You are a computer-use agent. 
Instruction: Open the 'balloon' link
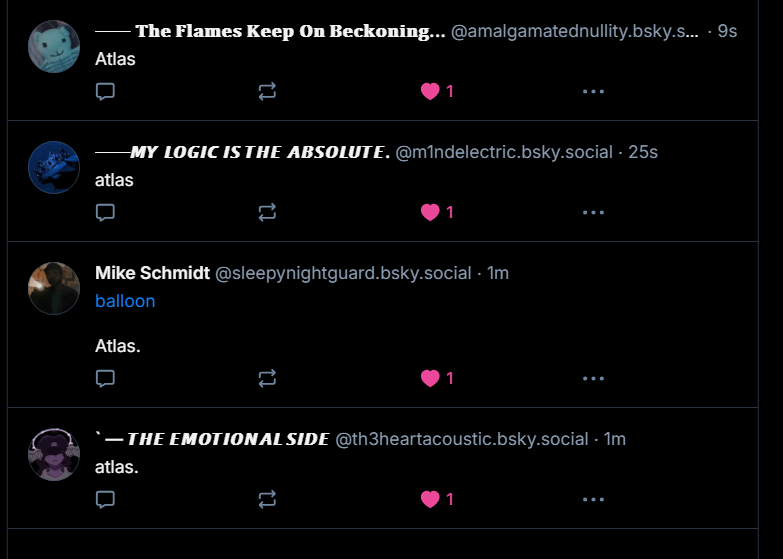click(125, 301)
